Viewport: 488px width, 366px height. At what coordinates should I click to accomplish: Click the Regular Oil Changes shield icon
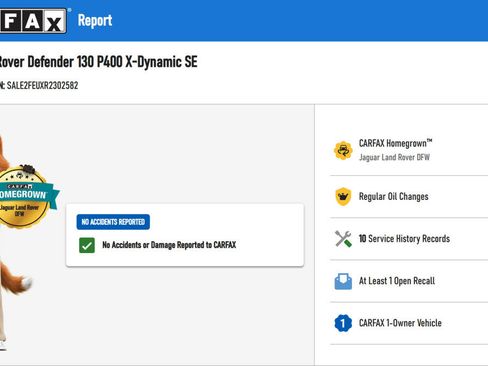(343, 196)
